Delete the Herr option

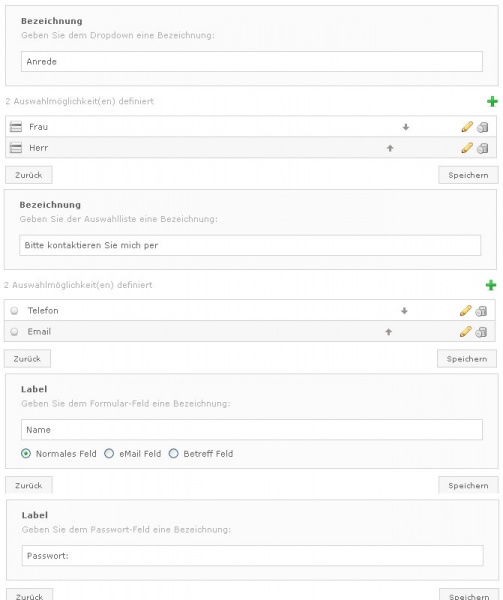point(483,148)
